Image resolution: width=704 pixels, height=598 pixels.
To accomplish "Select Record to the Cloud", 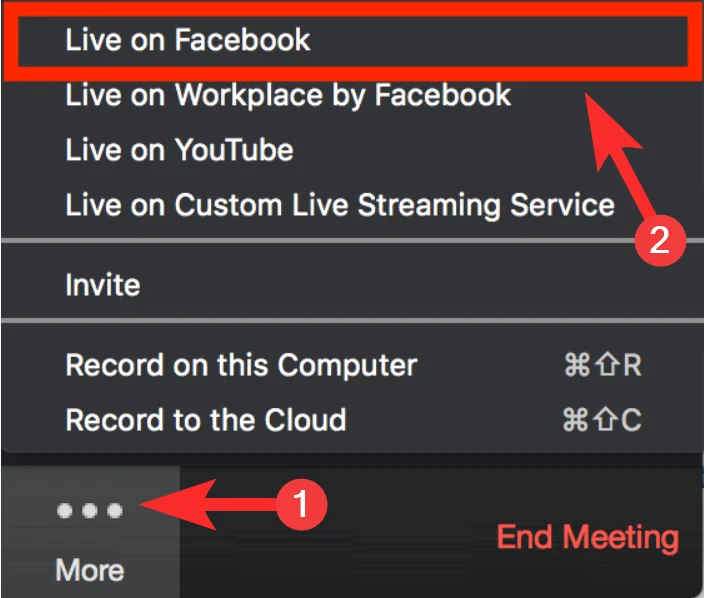I will [x=206, y=419].
